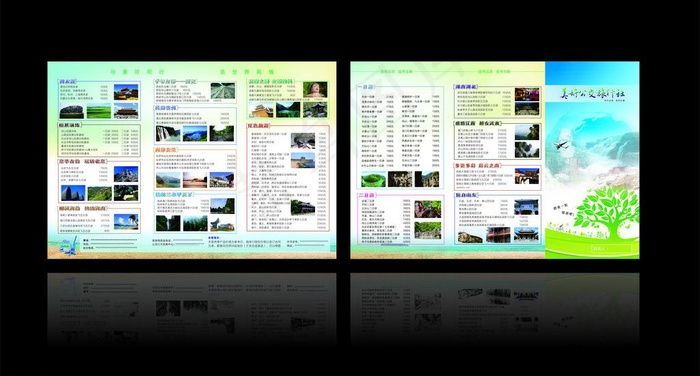Open the railway tracks photo thumbnail
700x376 pixels.
[x=223, y=91]
